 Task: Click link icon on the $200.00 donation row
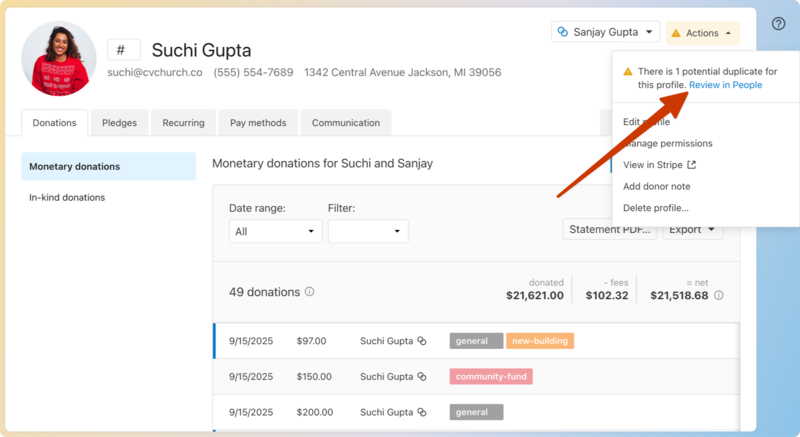tap(422, 412)
